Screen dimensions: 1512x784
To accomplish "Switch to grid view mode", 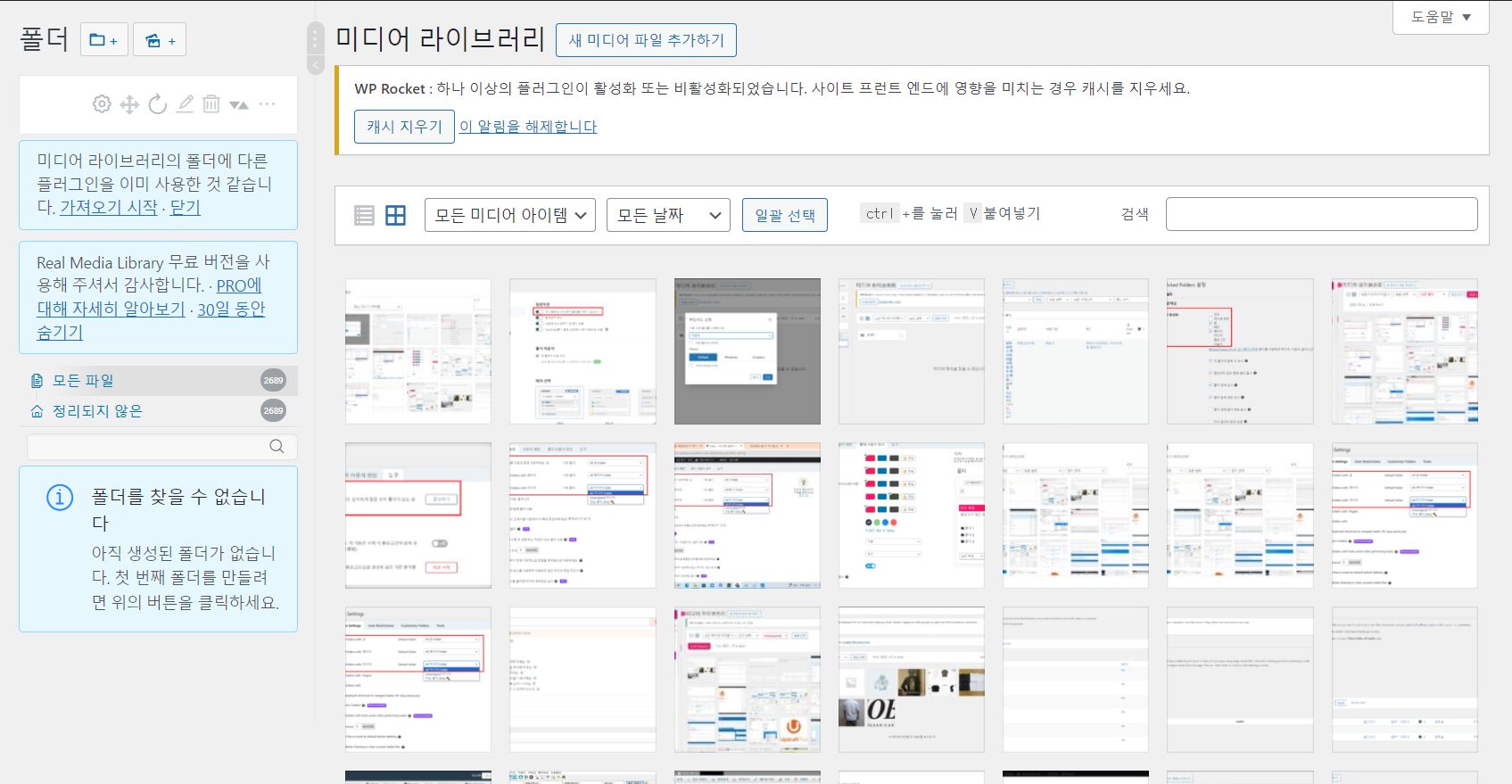I will tap(395, 215).
